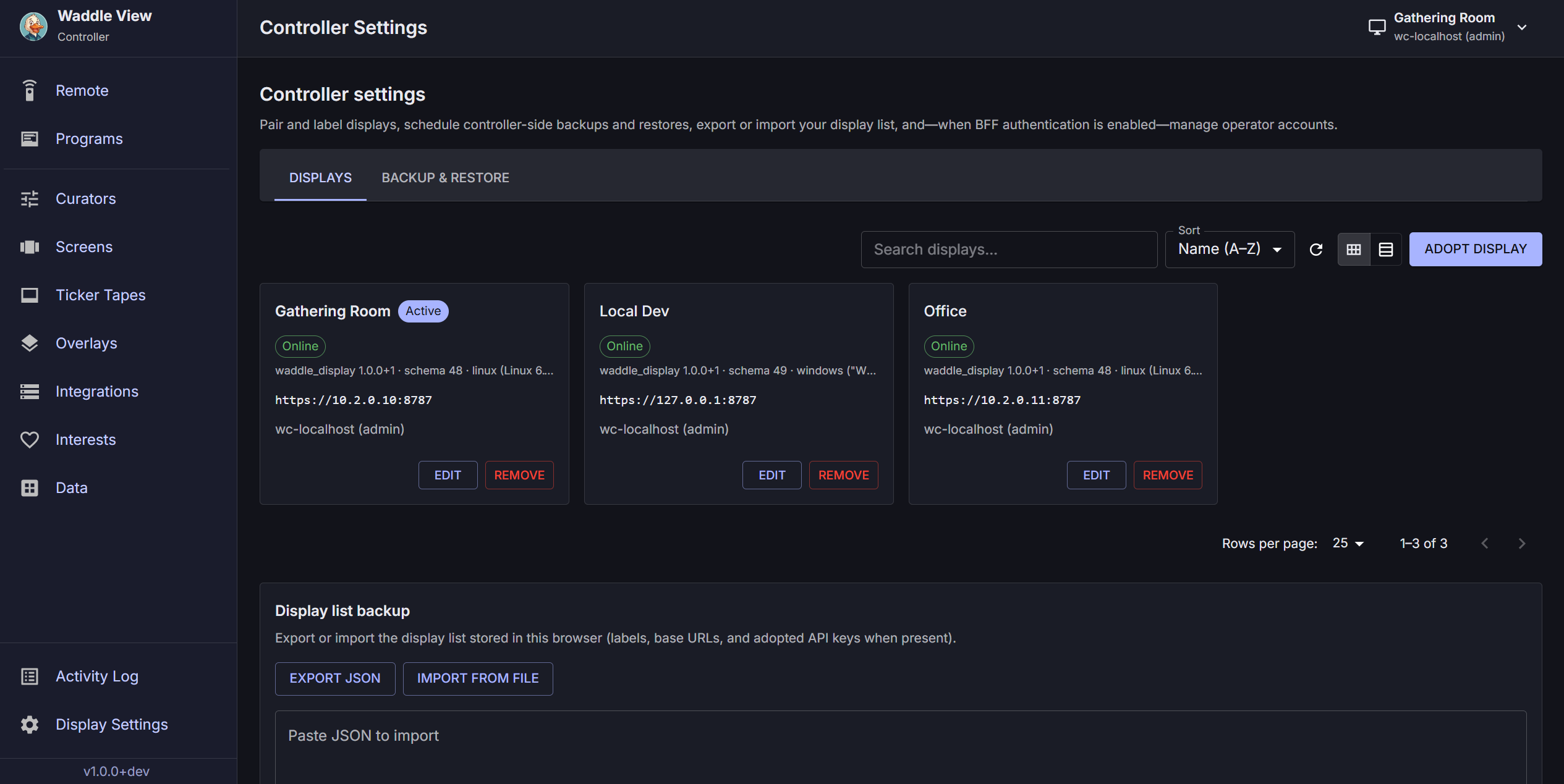1564x784 pixels.
Task: Refresh the displays list
Action: point(1316,249)
